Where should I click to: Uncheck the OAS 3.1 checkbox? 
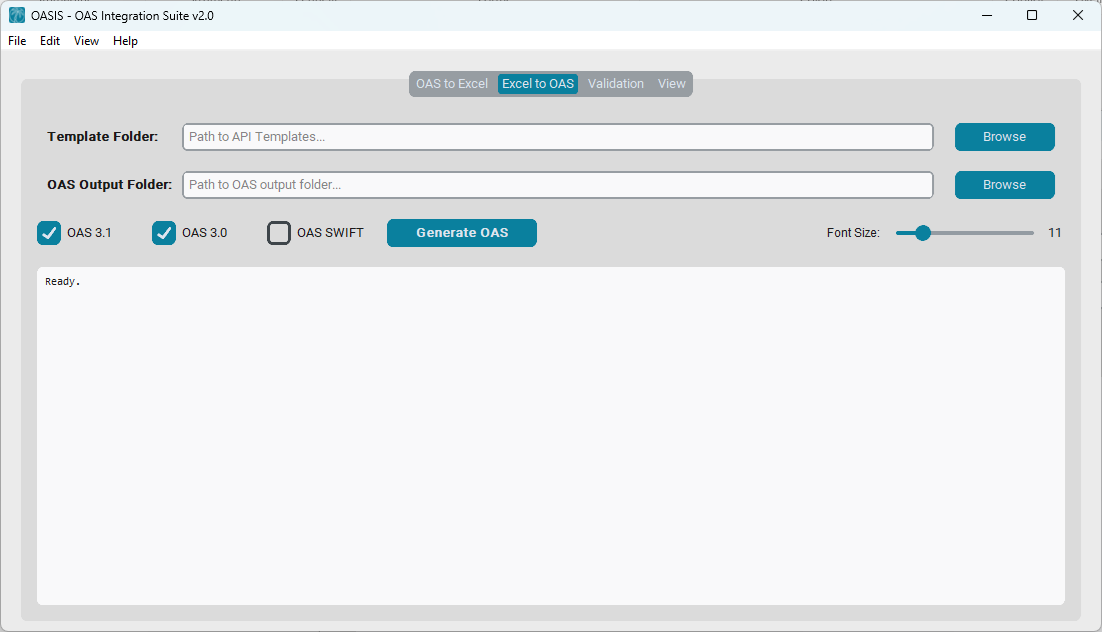tap(49, 233)
